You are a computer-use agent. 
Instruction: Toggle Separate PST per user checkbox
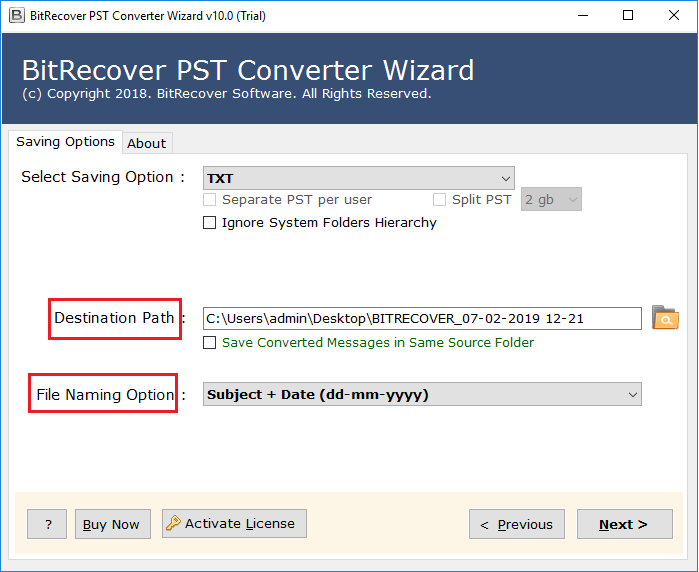coord(210,199)
